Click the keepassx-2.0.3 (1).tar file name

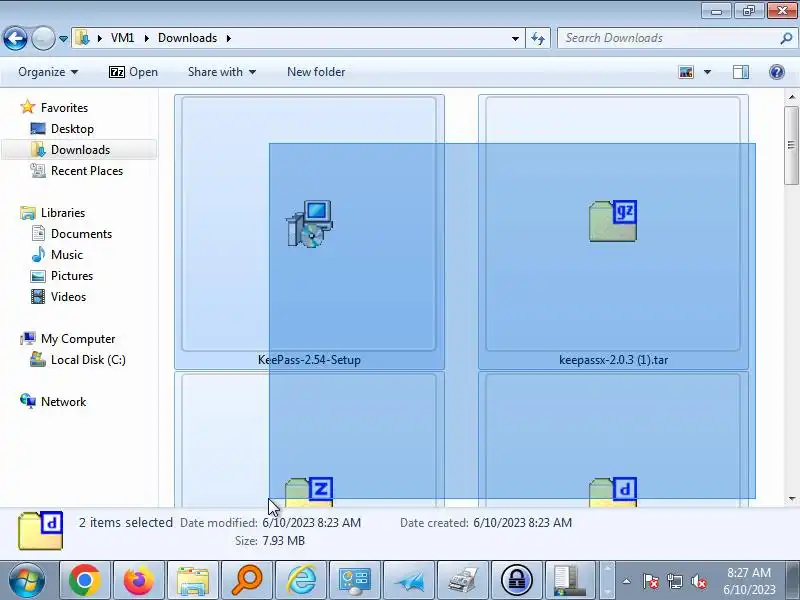(x=613, y=360)
